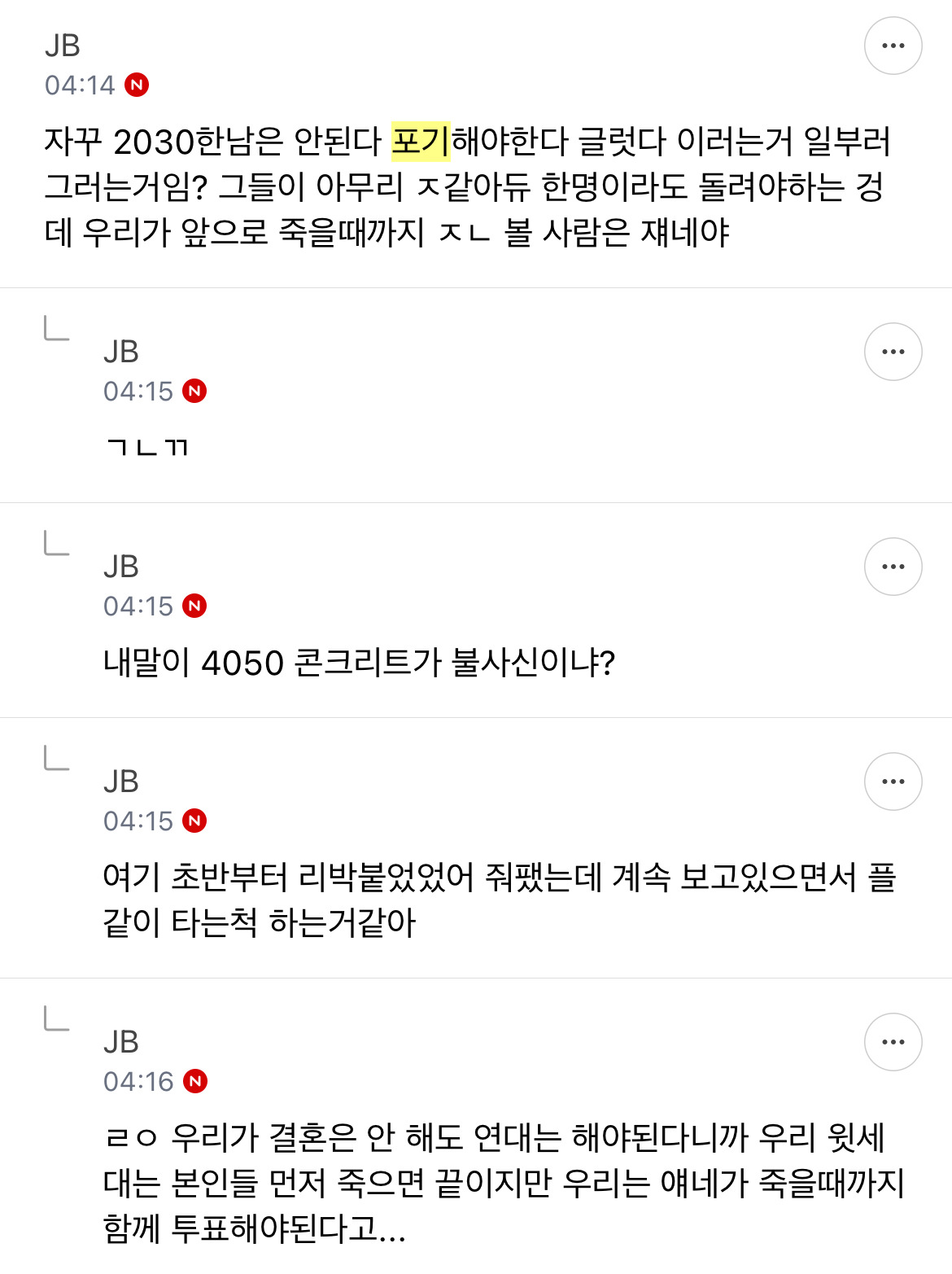Tap the highlighted word 포기
The height and width of the screenshot is (1274, 952).
tap(421, 142)
